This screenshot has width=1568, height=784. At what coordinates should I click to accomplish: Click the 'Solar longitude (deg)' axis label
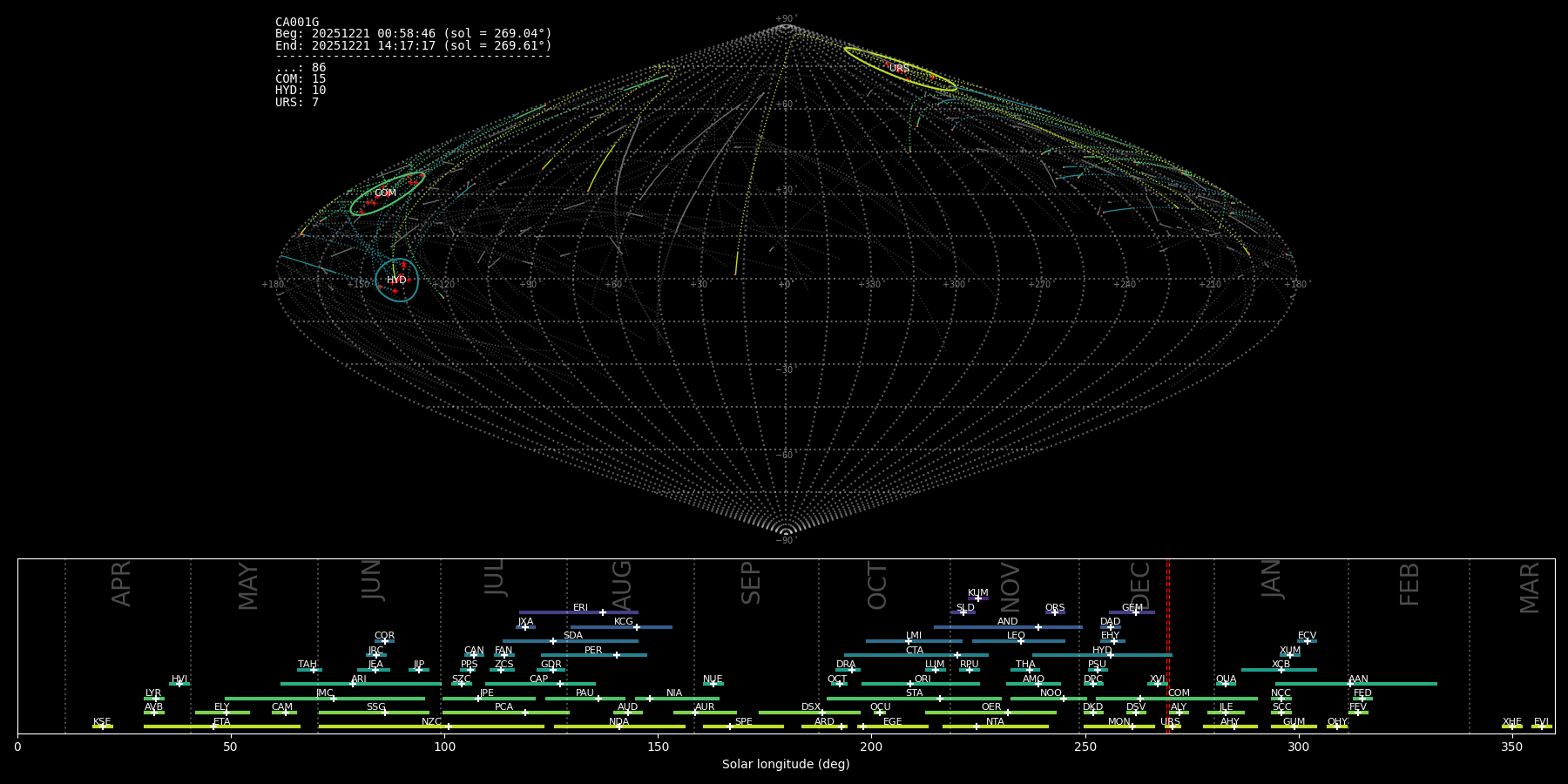tap(785, 765)
